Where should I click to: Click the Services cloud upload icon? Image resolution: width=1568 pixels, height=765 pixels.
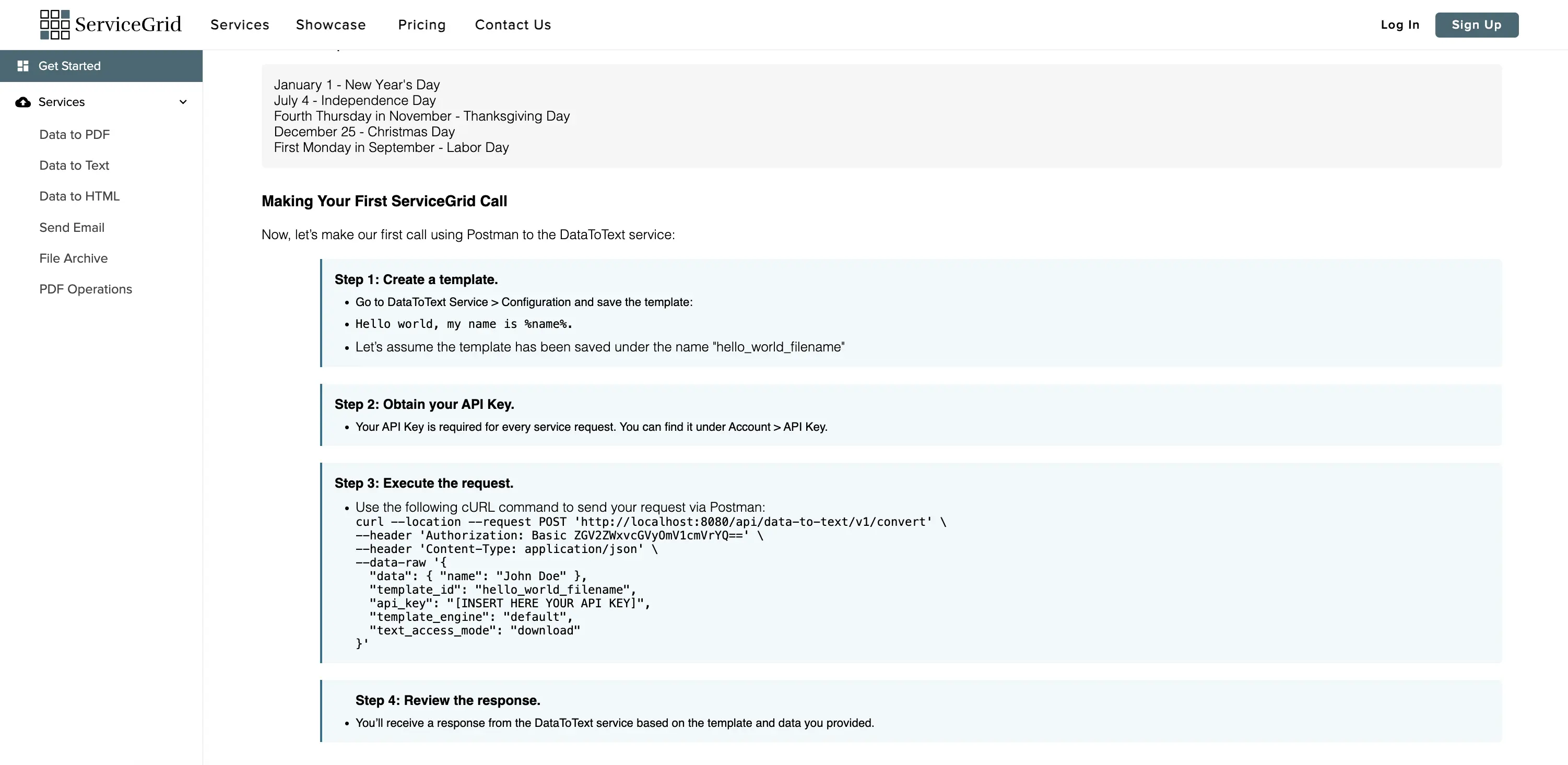[23, 102]
